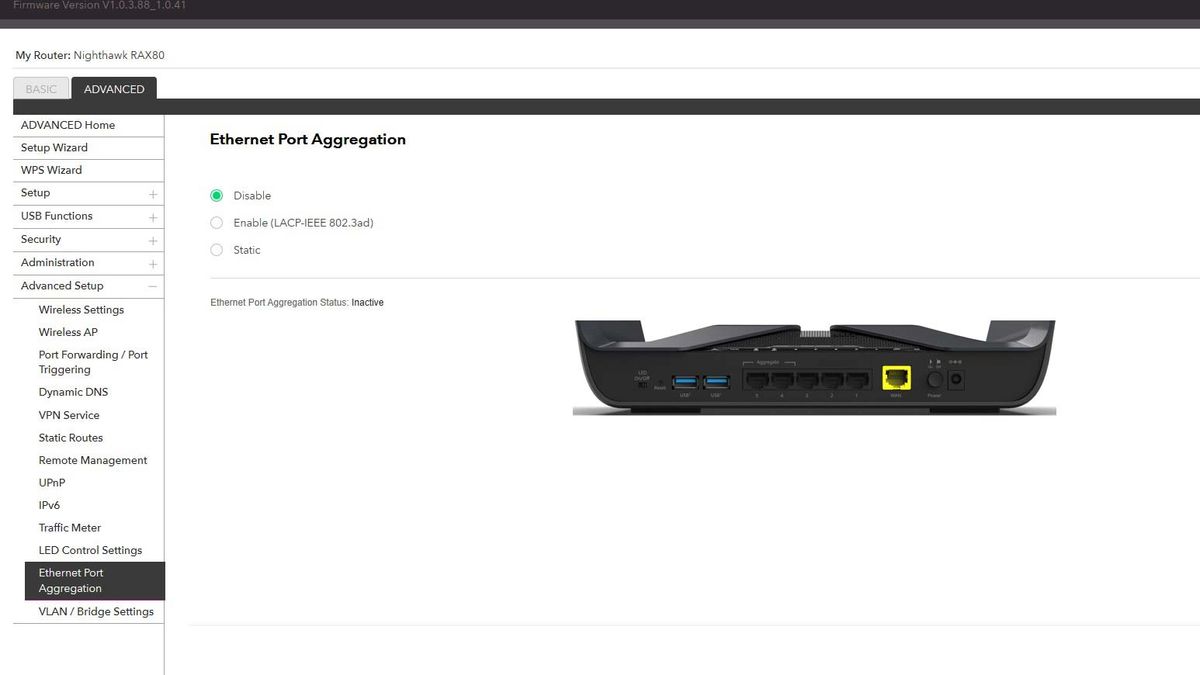
Task: View the router rear panel image
Action: (x=813, y=367)
